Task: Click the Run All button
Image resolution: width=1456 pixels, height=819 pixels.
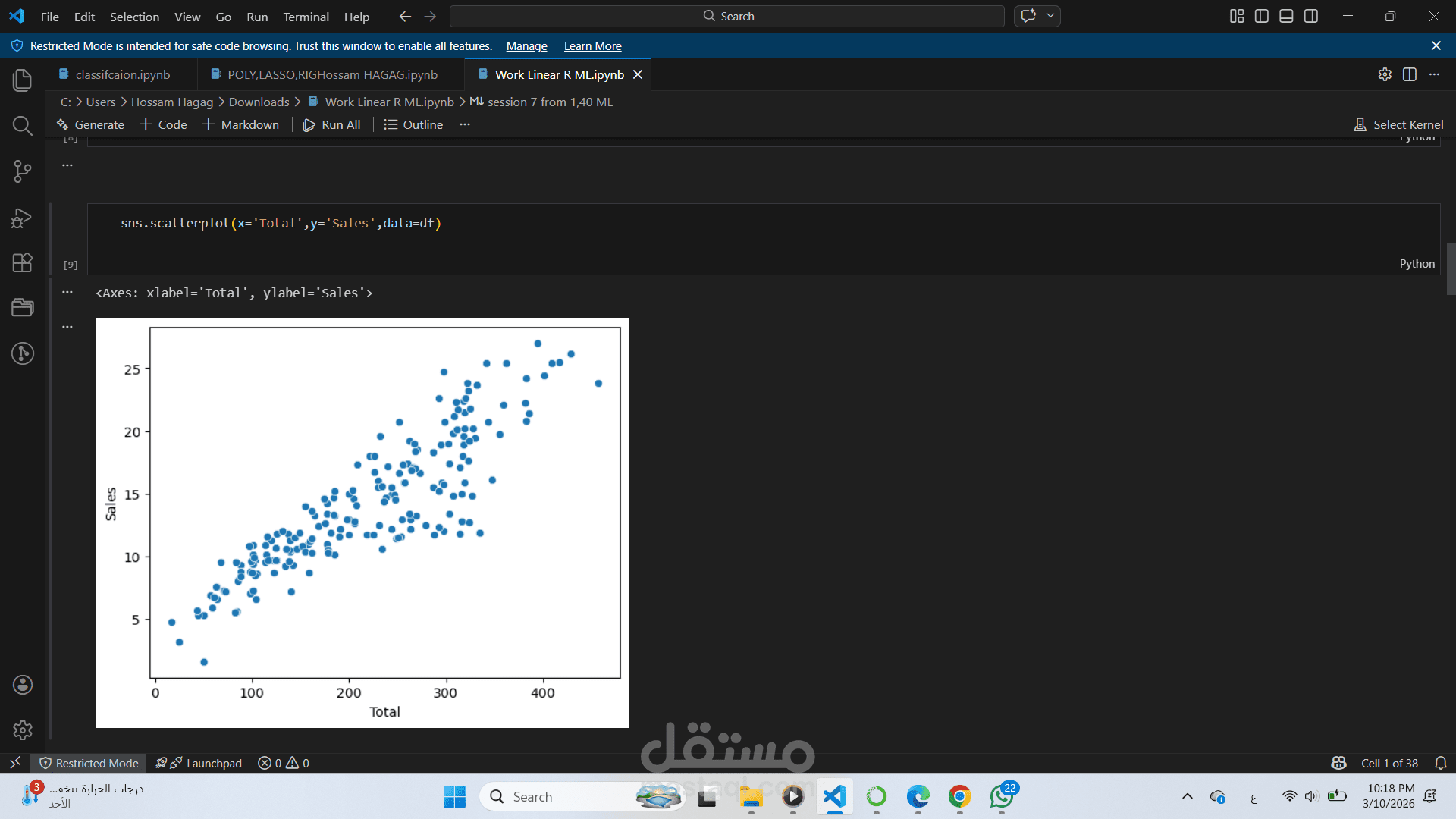Action: pos(332,124)
